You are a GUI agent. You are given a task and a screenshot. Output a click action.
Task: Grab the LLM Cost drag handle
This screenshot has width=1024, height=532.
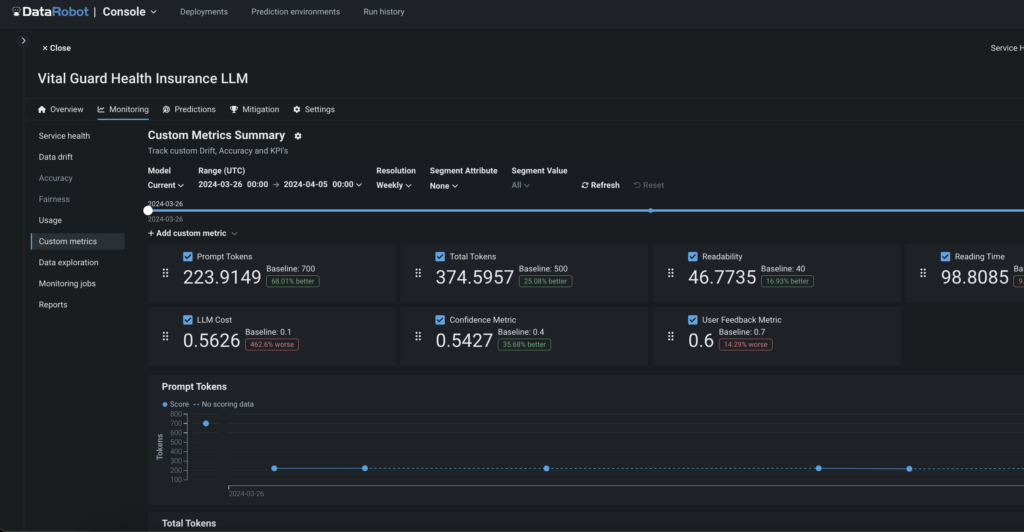(165, 337)
